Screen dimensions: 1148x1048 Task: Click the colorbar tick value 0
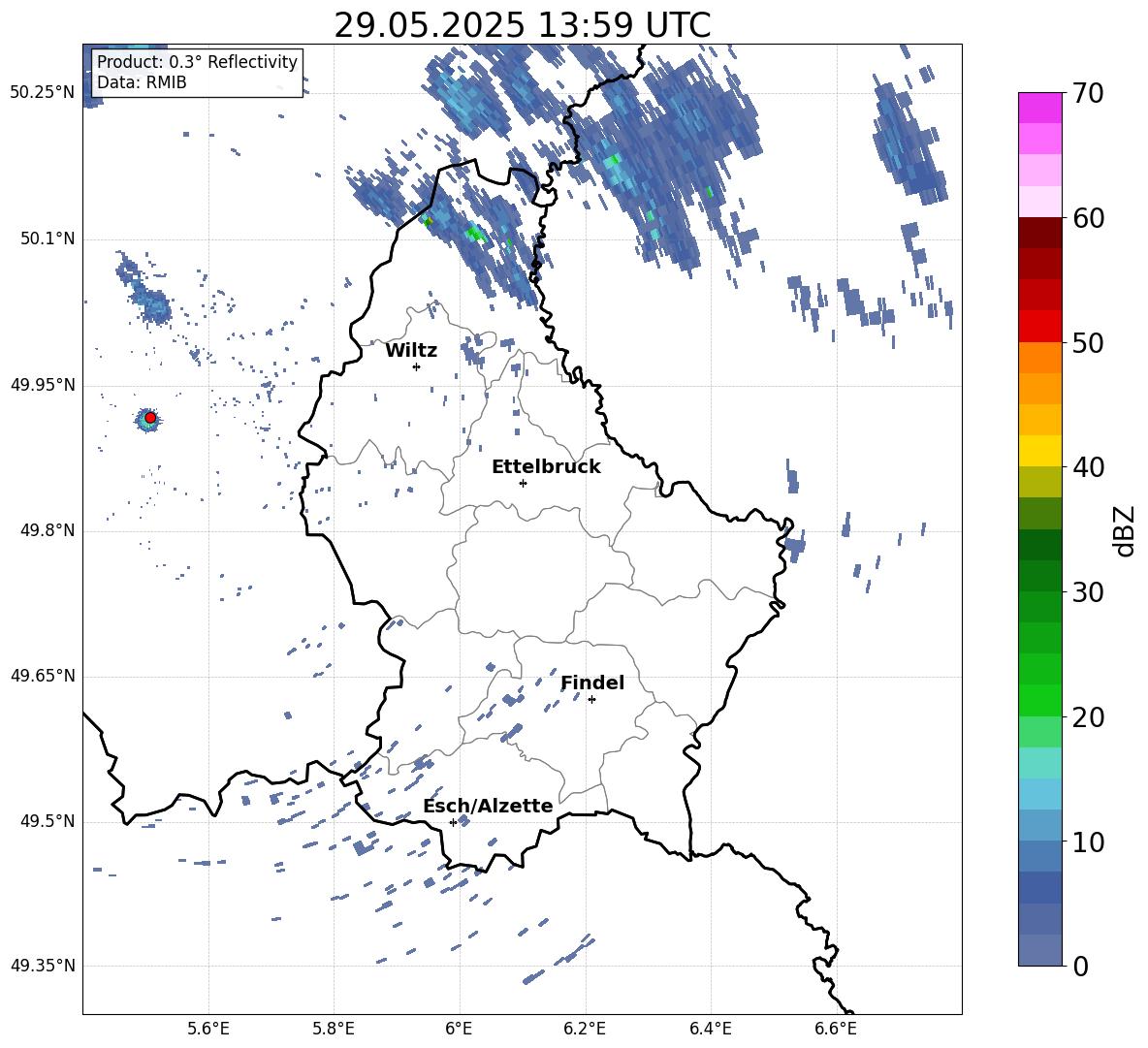(x=1081, y=966)
